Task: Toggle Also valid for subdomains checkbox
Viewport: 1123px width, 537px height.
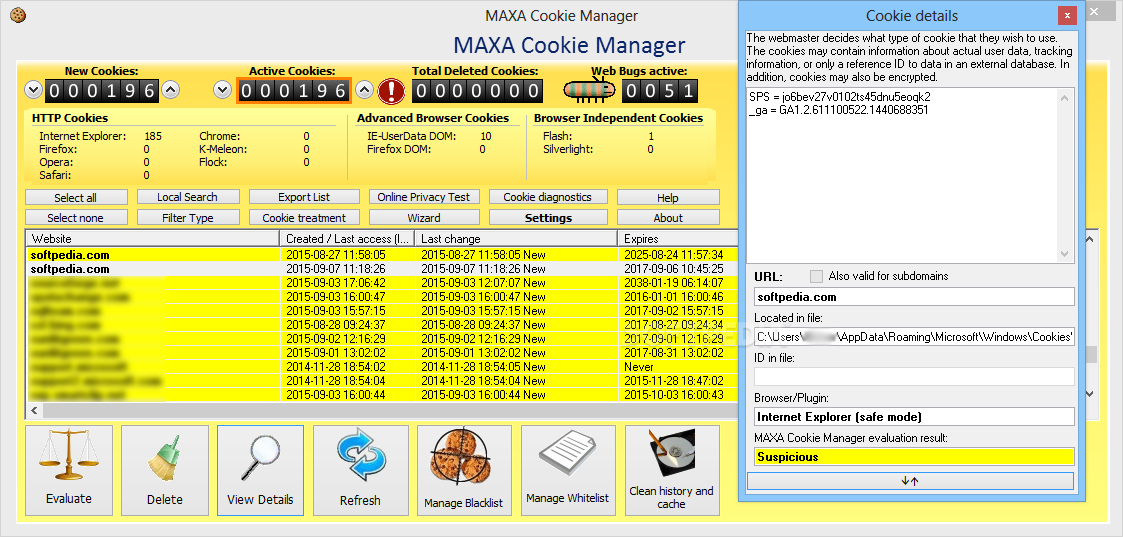Action: pyautogui.click(x=816, y=276)
